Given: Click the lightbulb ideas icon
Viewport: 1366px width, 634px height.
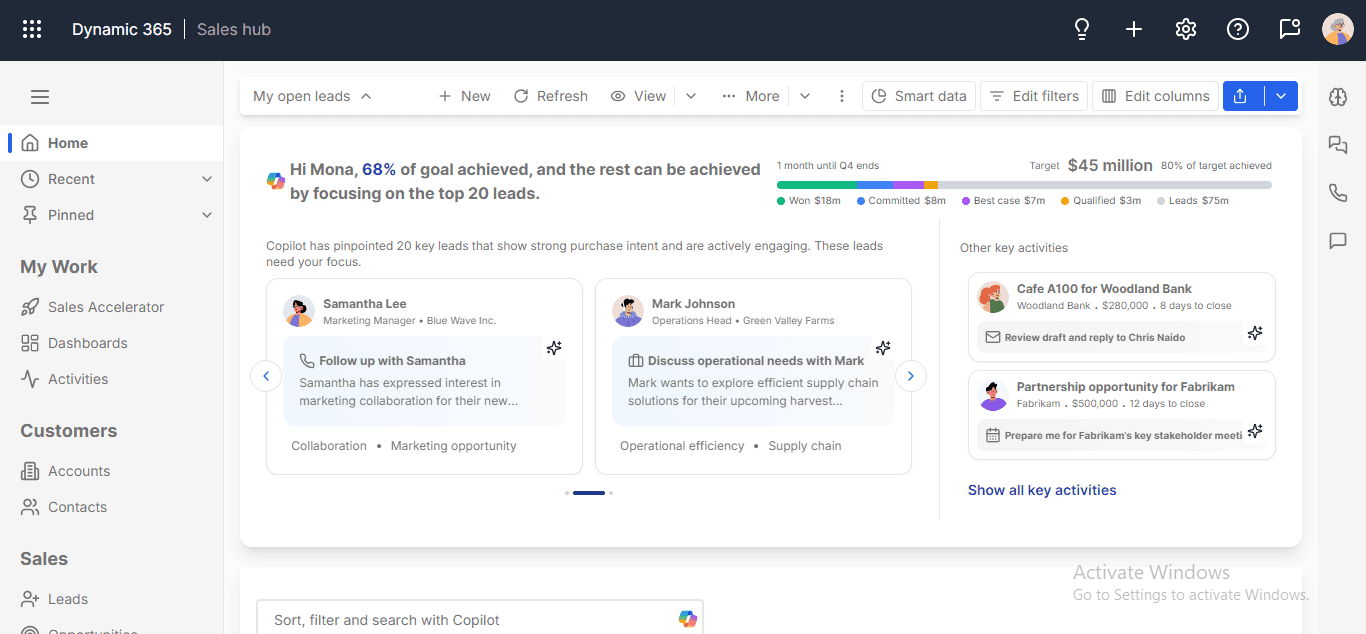Looking at the screenshot, I should [x=1082, y=29].
